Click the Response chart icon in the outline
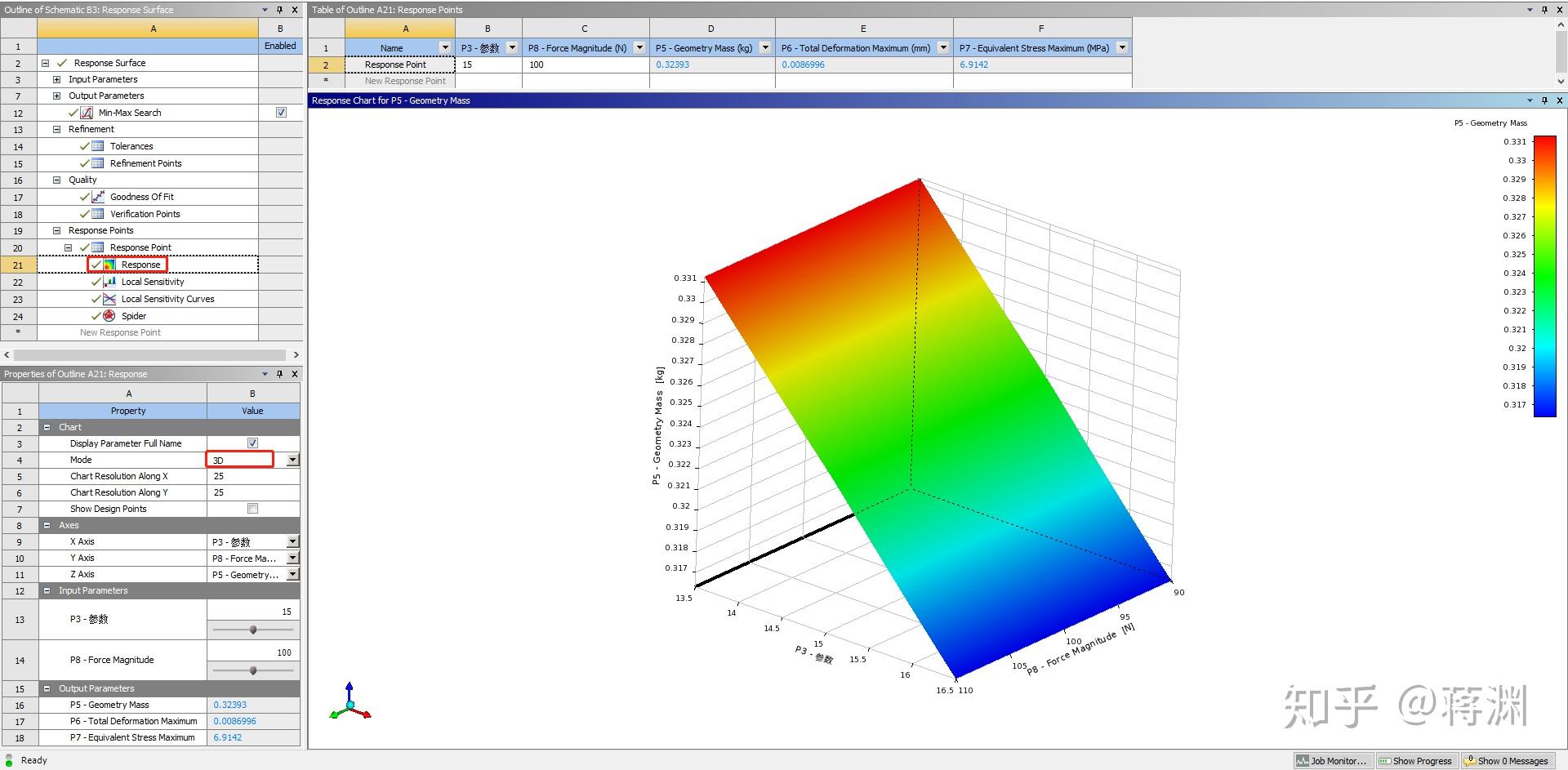This screenshot has width=1568, height=770. pyautogui.click(x=109, y=264)
